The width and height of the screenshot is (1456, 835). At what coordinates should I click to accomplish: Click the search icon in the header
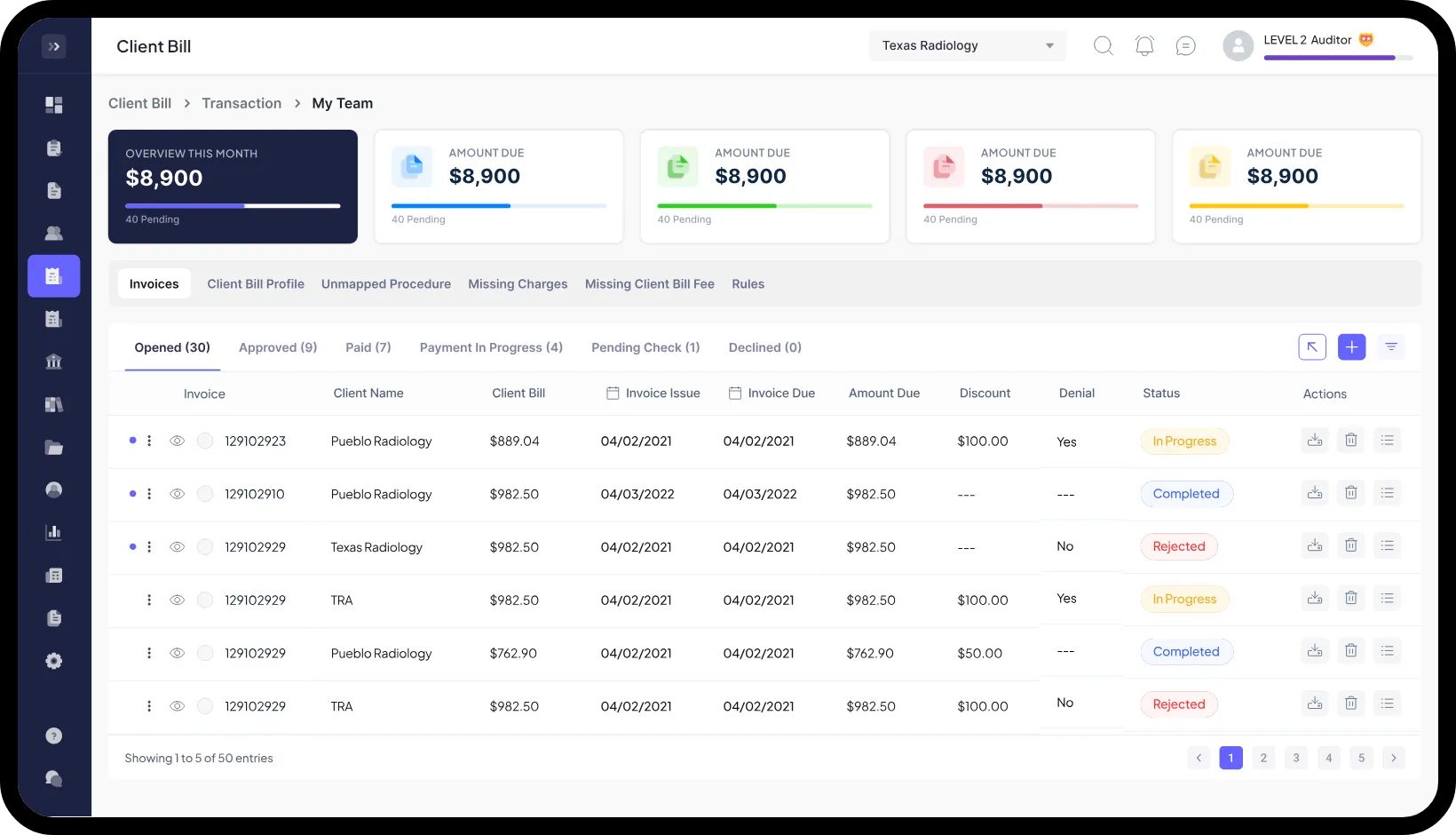click(1103, 46)
